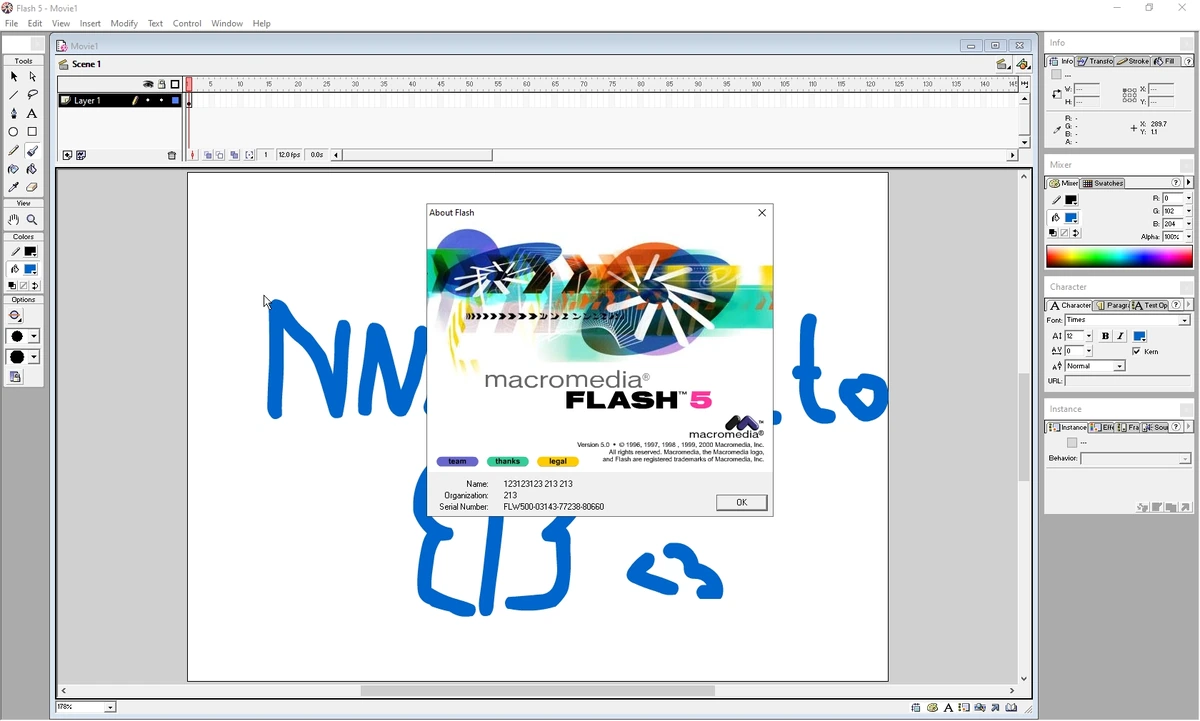The height and width of the screenshot is (721, 1200).
Task: Click the URL field in Character panel
Action: coord(1128,381)
